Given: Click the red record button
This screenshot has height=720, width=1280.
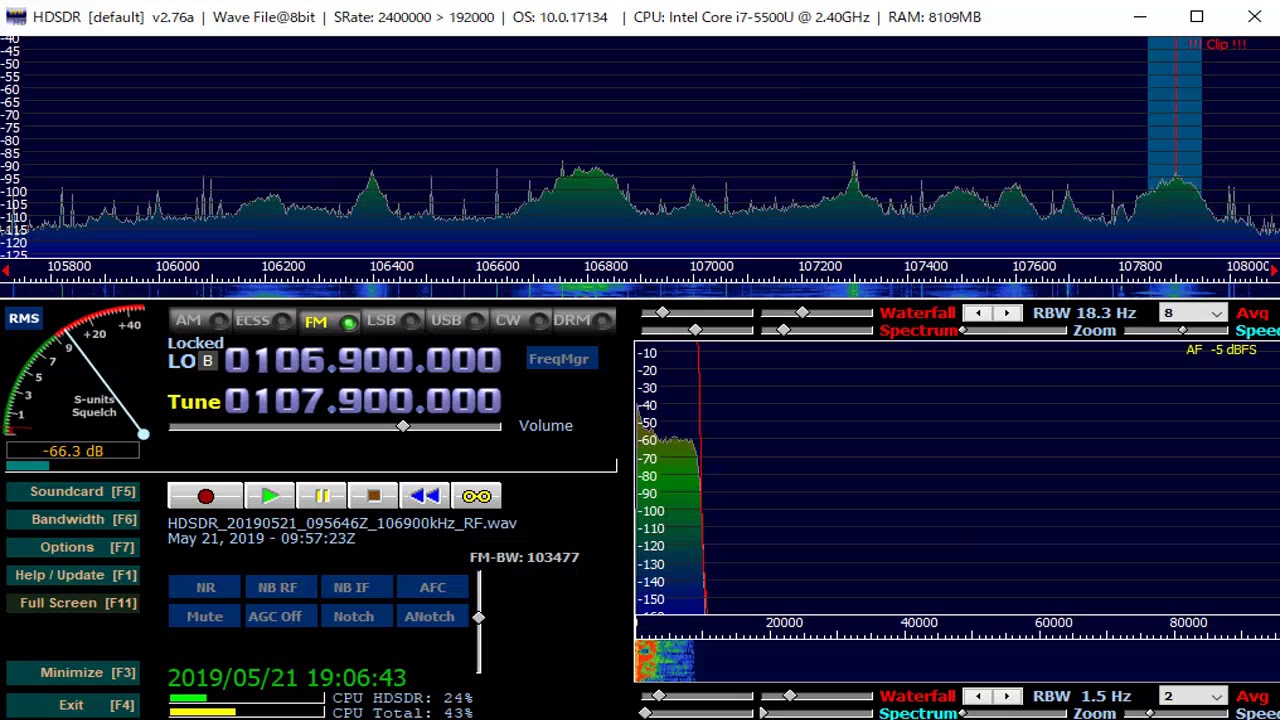Looking at the screenshot, I should click(x=205, y=496).
